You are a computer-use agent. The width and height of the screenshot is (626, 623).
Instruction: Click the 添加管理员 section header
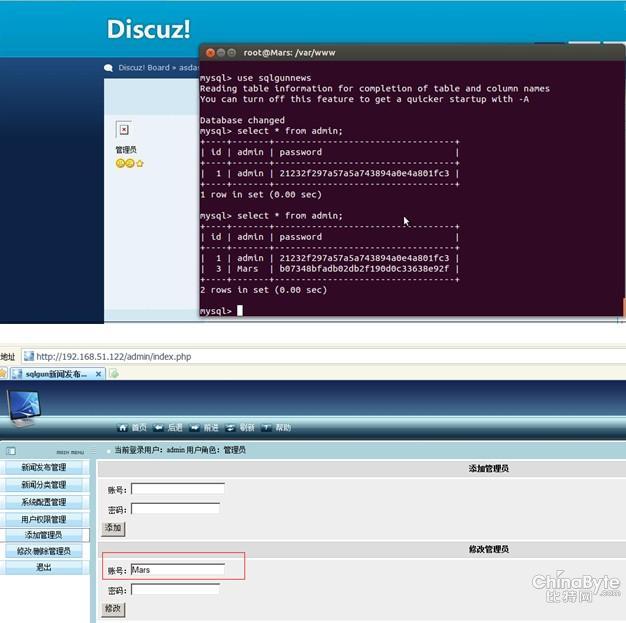489,468
